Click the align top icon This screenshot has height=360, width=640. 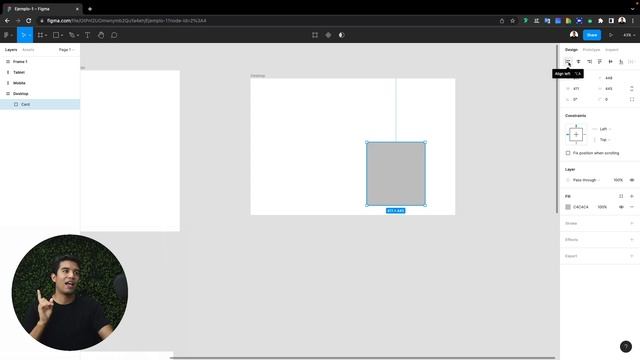(x=600, y=62)
